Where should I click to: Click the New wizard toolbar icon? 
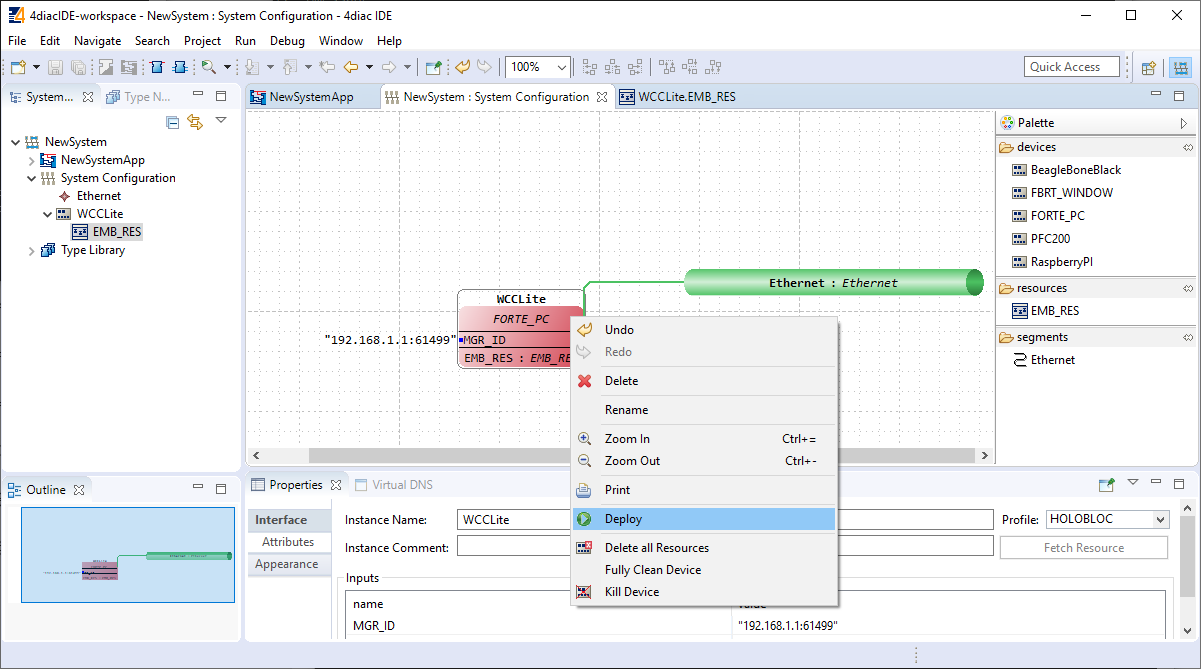click(x=18, y=67)
